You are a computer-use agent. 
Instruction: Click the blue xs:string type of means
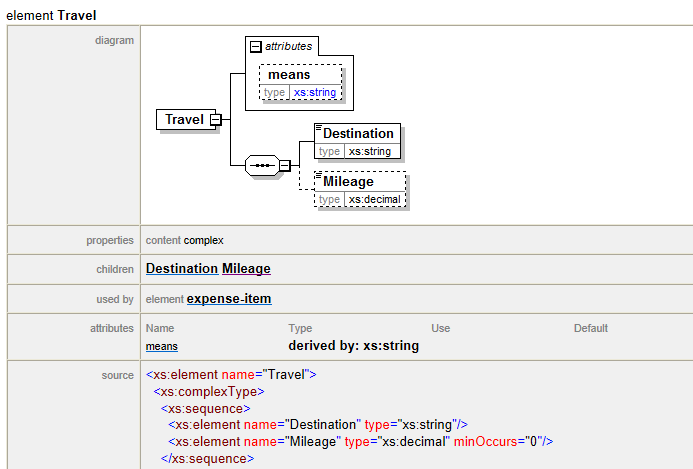315,92
